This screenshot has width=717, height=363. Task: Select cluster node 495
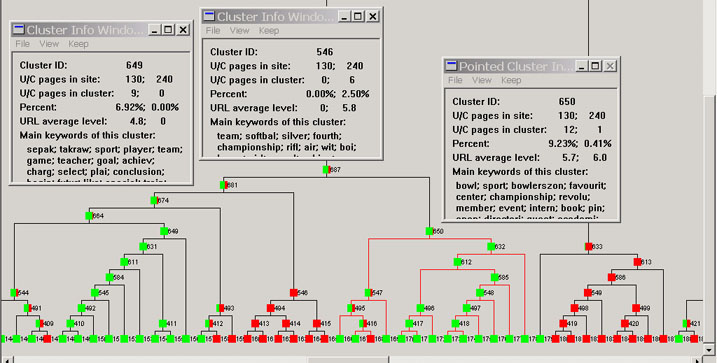(x=351, y=308)
